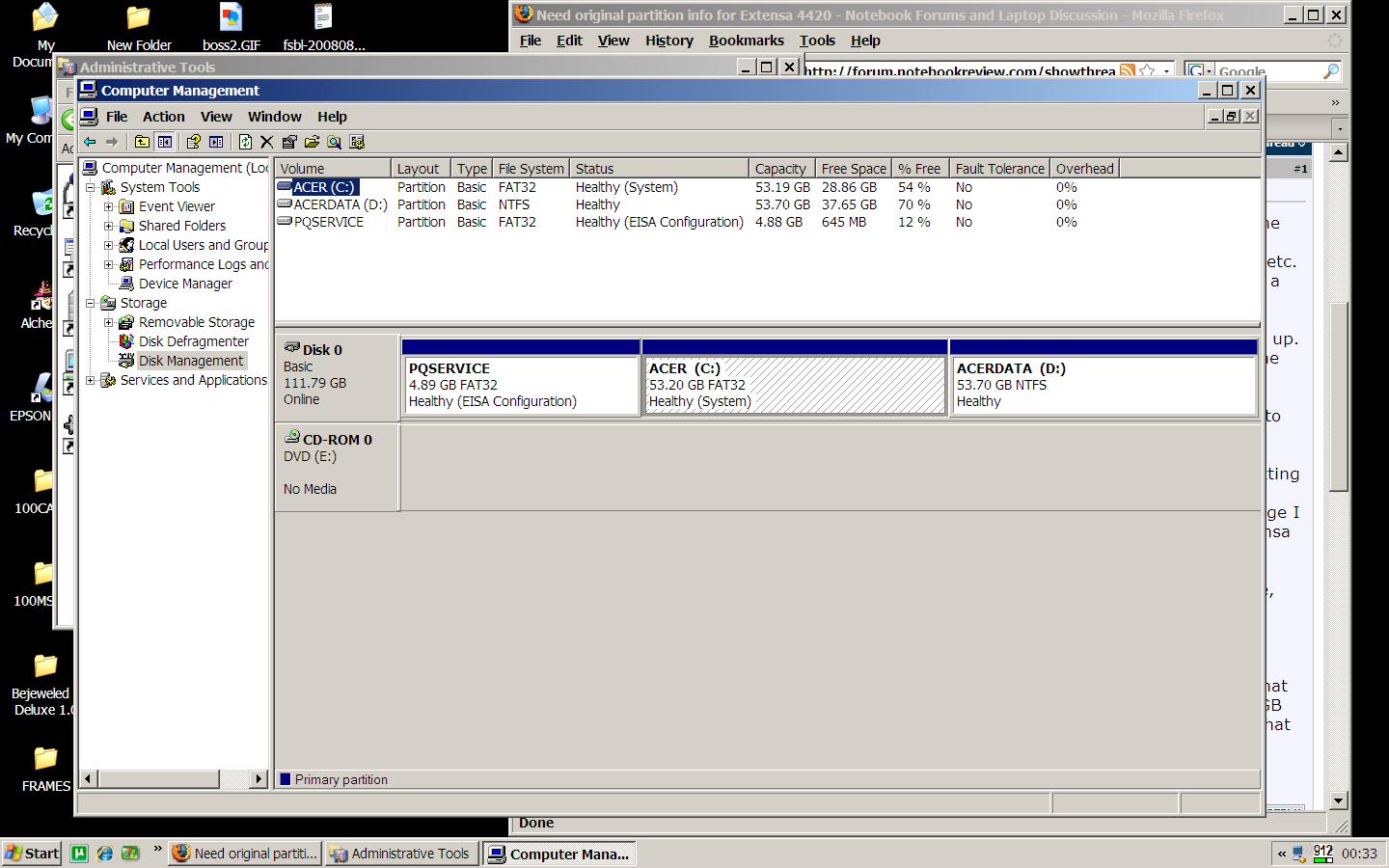This screenshot has width=1389, height=868.
Task: Expand Services and Applications node
Action: pos(91,380)
